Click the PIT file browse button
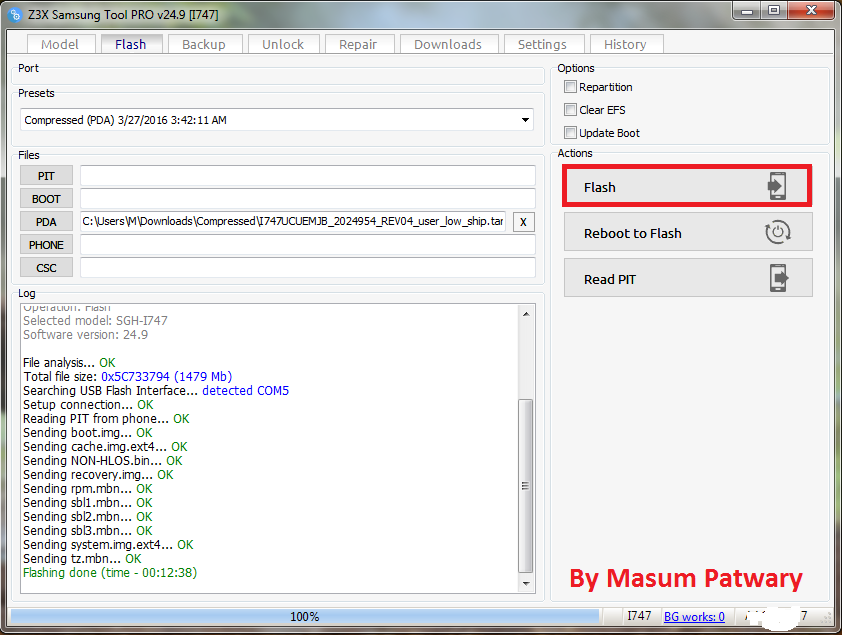This screenshot has width=842, height=635. point(46,176)
